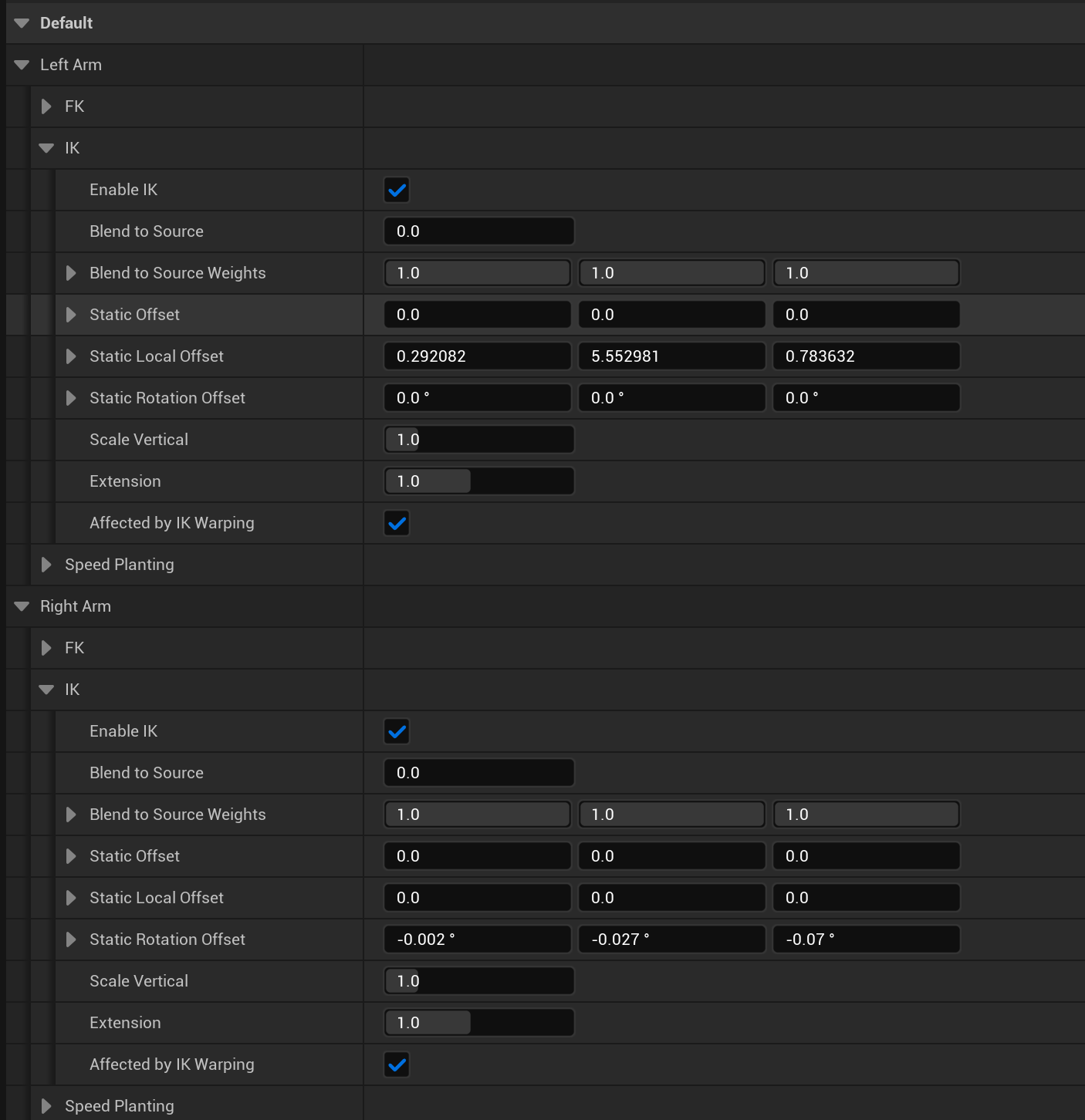Collapse the Left Arm section
Viewport: 1085px width, 1120px height.
pyautogui.click(x=22, y=65)
